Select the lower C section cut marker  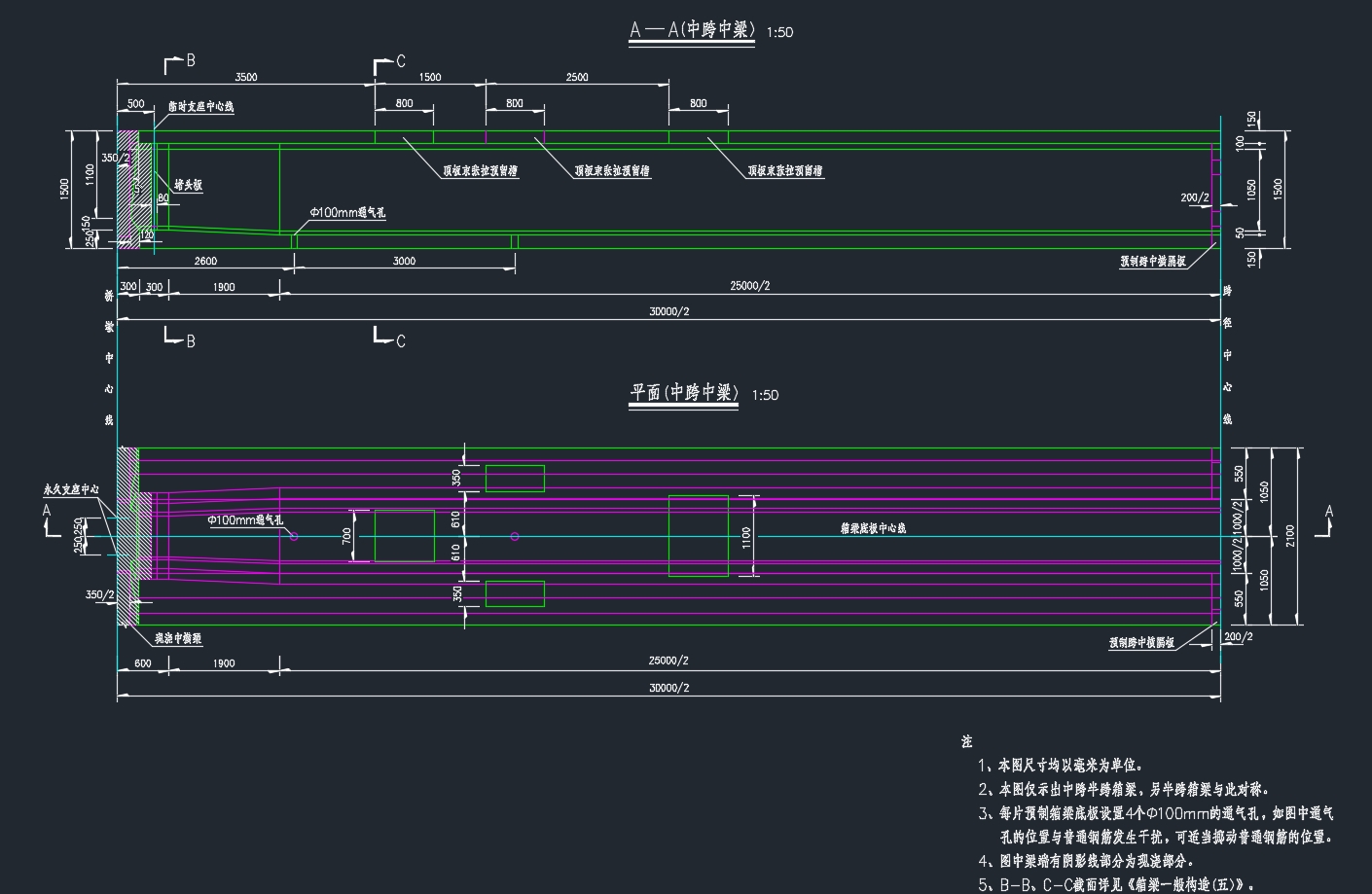(x=389, y=338)
